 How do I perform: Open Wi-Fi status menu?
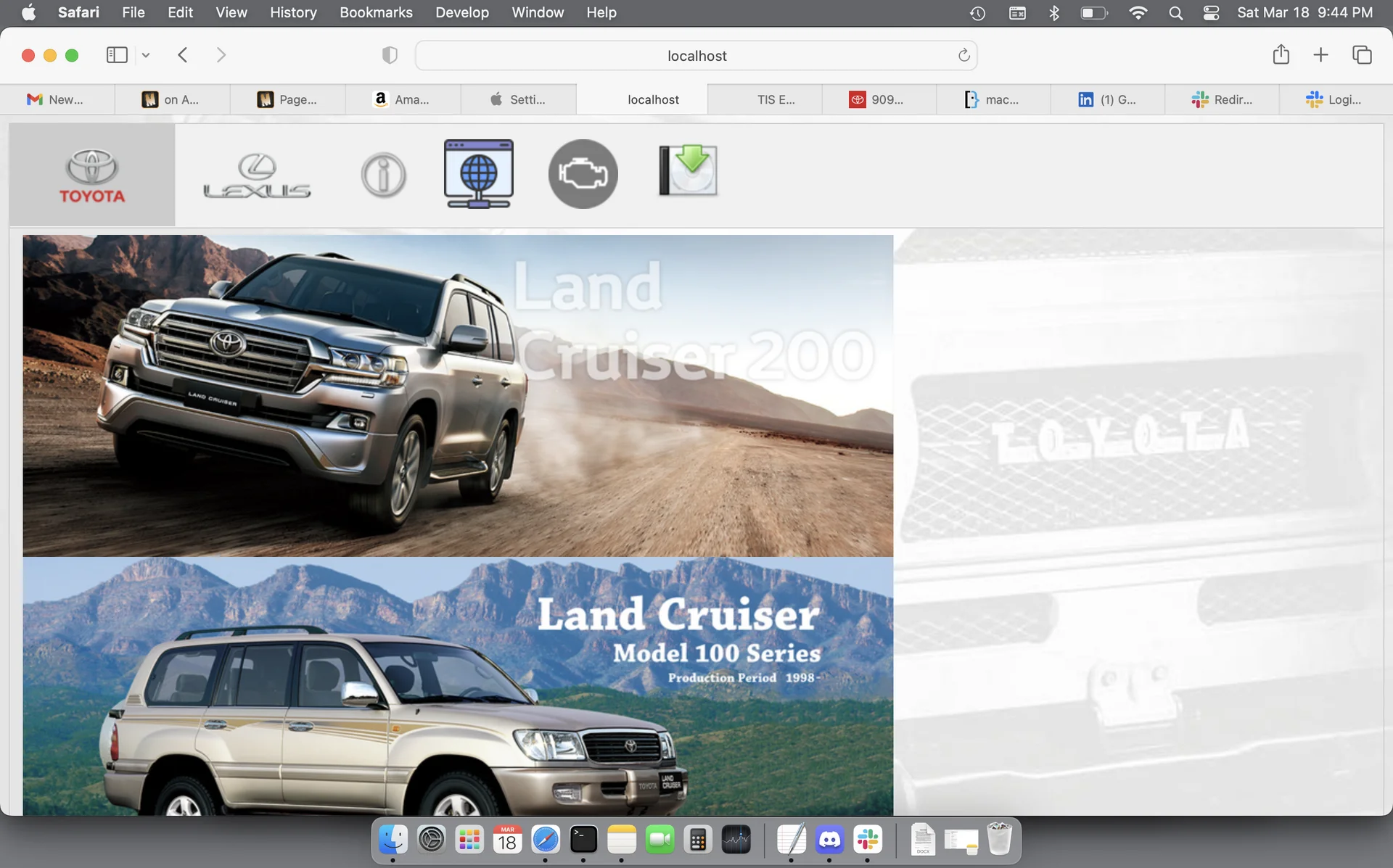coord(1138,13)
